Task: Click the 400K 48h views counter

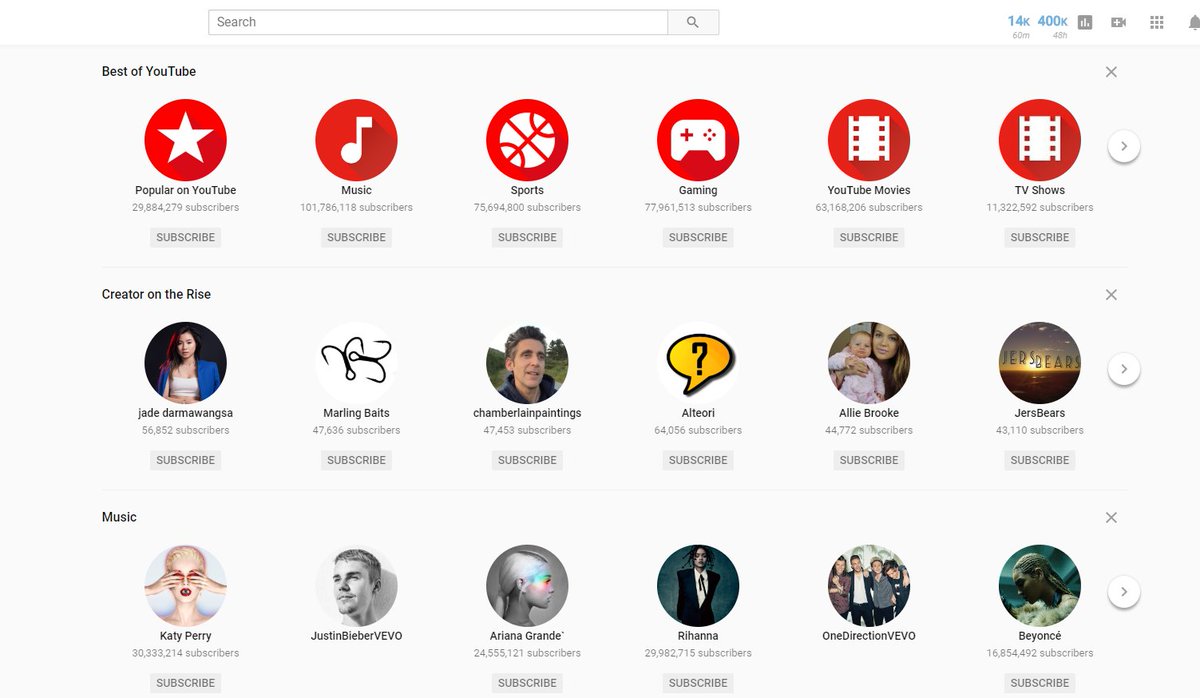Action: [1053, 26]
